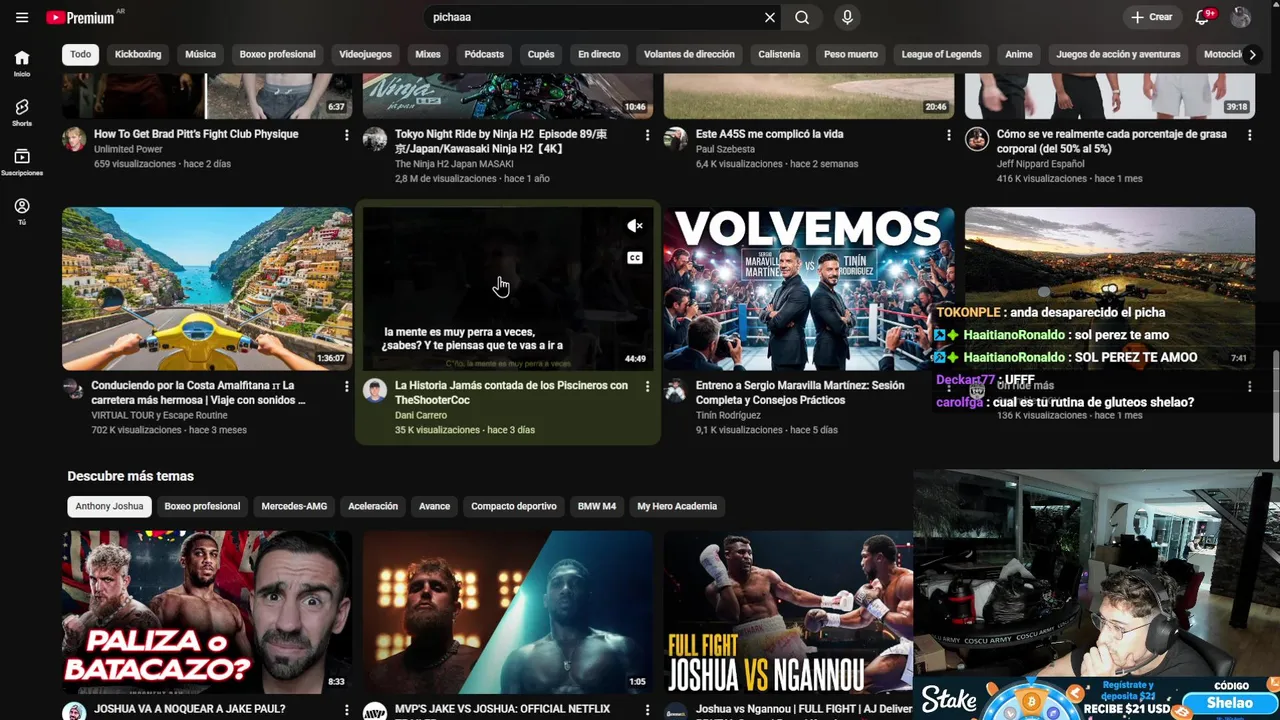Select the Anime filter chip
This screenshot has height=720, width=1280.
1018,54
